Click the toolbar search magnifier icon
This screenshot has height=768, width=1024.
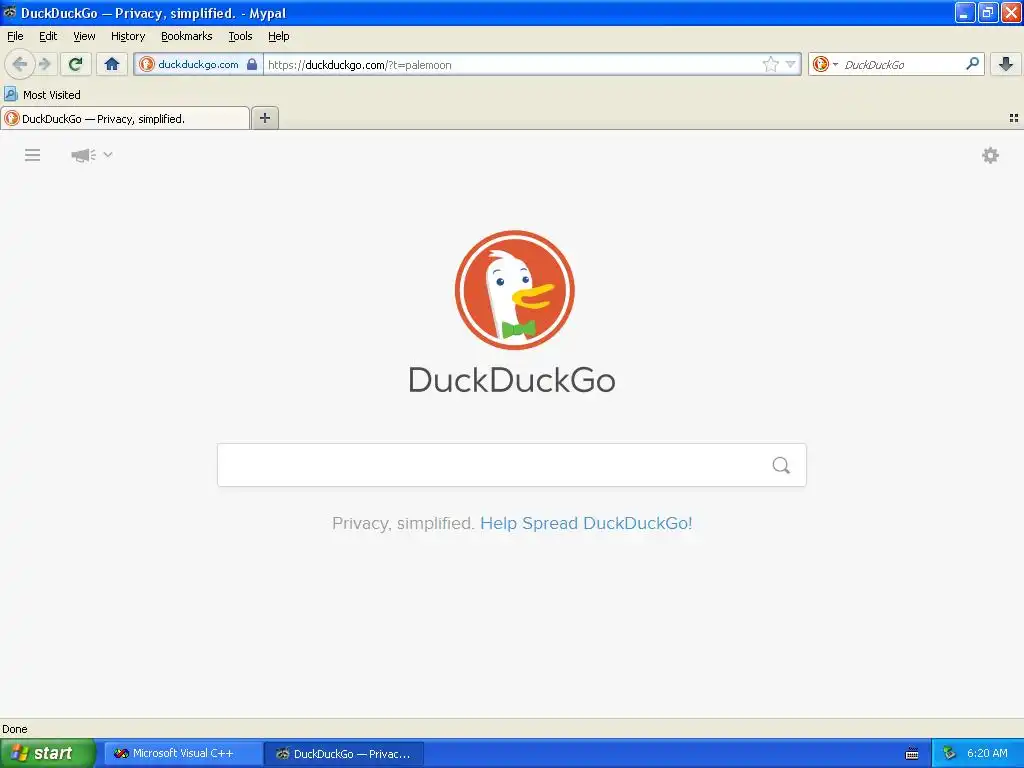pyautogui.click(x=972, y=64)
